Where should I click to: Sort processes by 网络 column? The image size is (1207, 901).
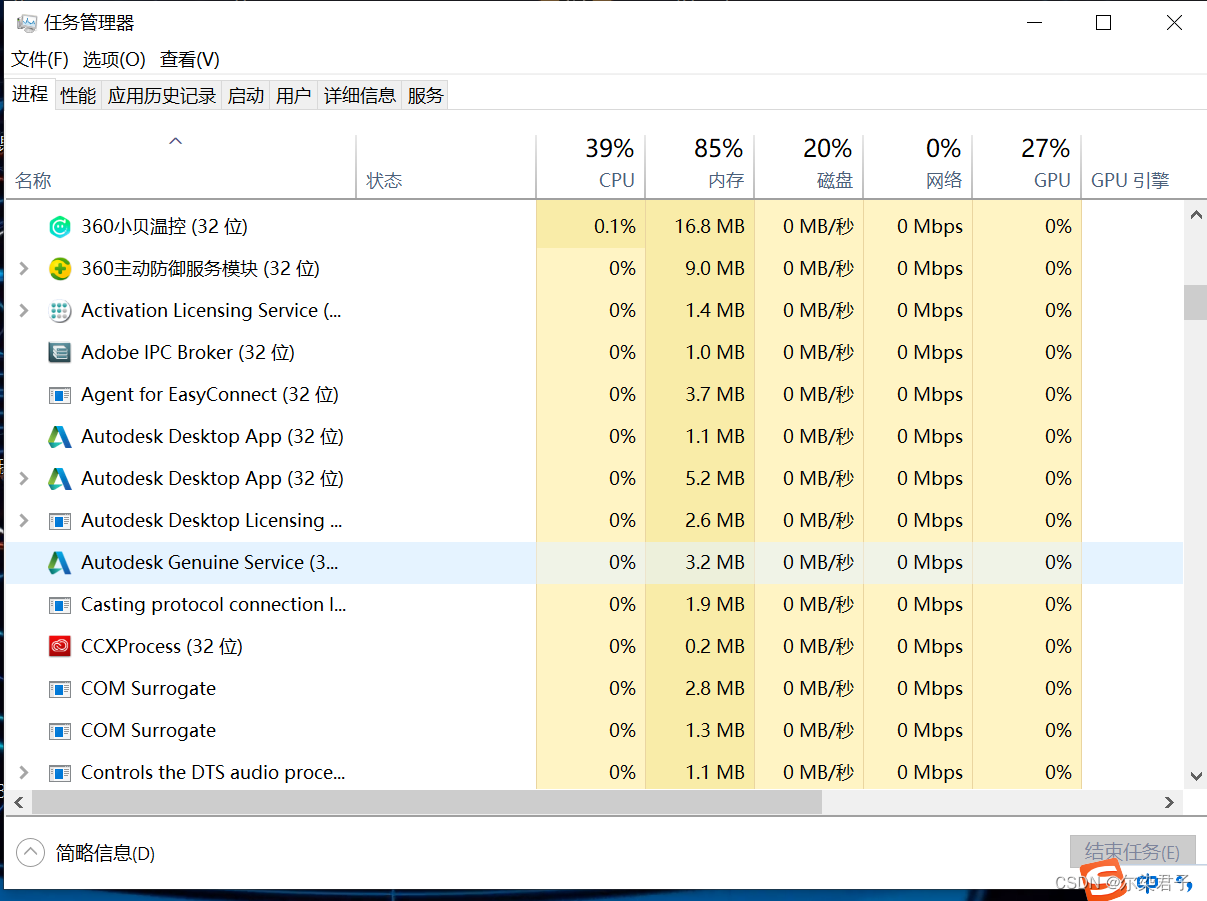click(918, 167)
